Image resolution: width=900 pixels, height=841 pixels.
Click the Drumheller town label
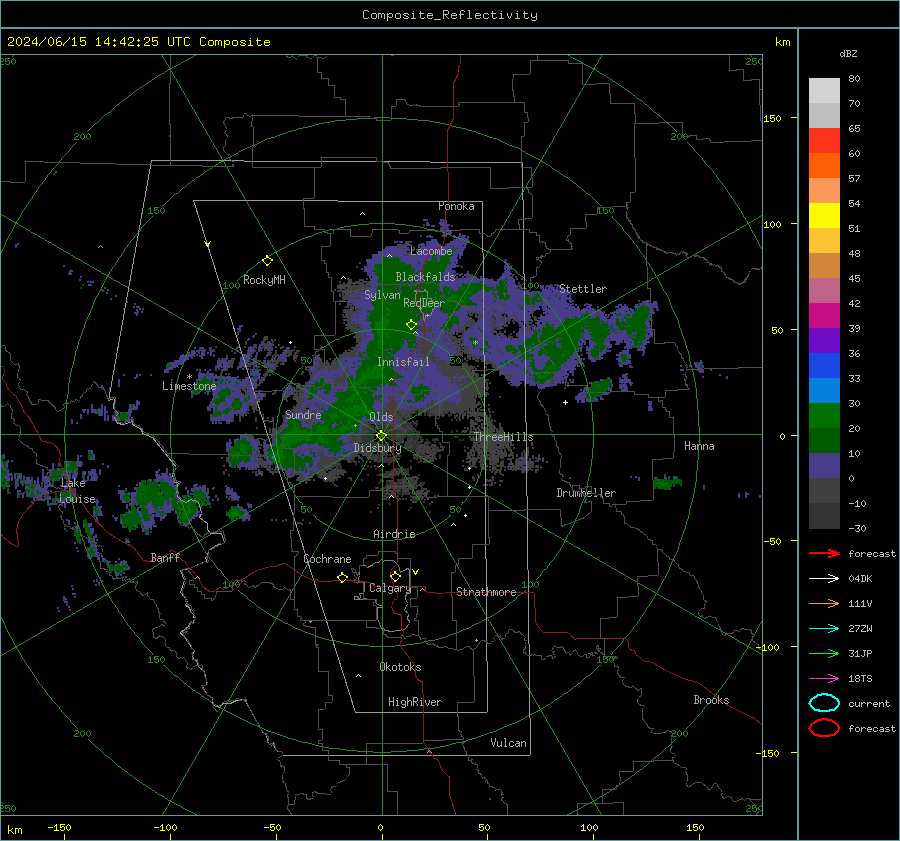pos(586,493)
